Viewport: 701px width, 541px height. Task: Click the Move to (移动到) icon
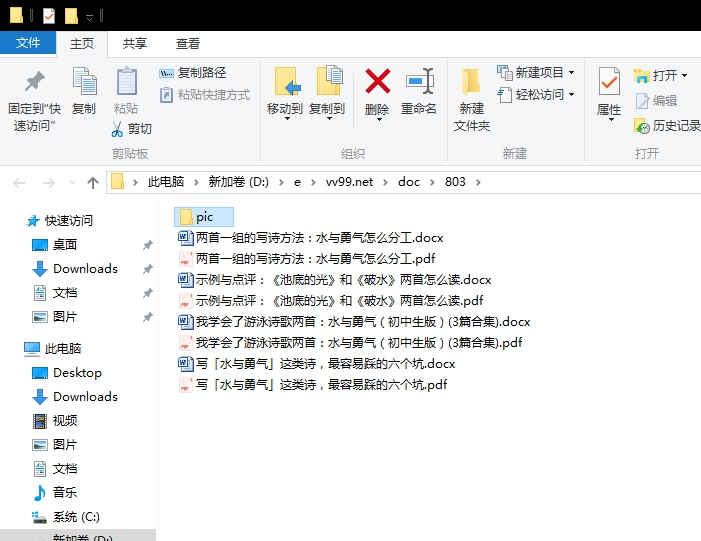286,81
